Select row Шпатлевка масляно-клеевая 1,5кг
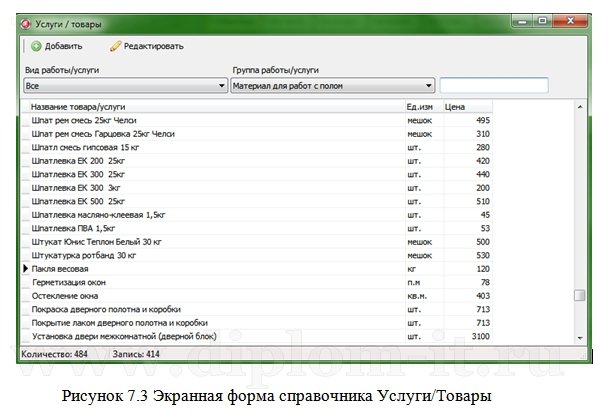 coord(257,215)
